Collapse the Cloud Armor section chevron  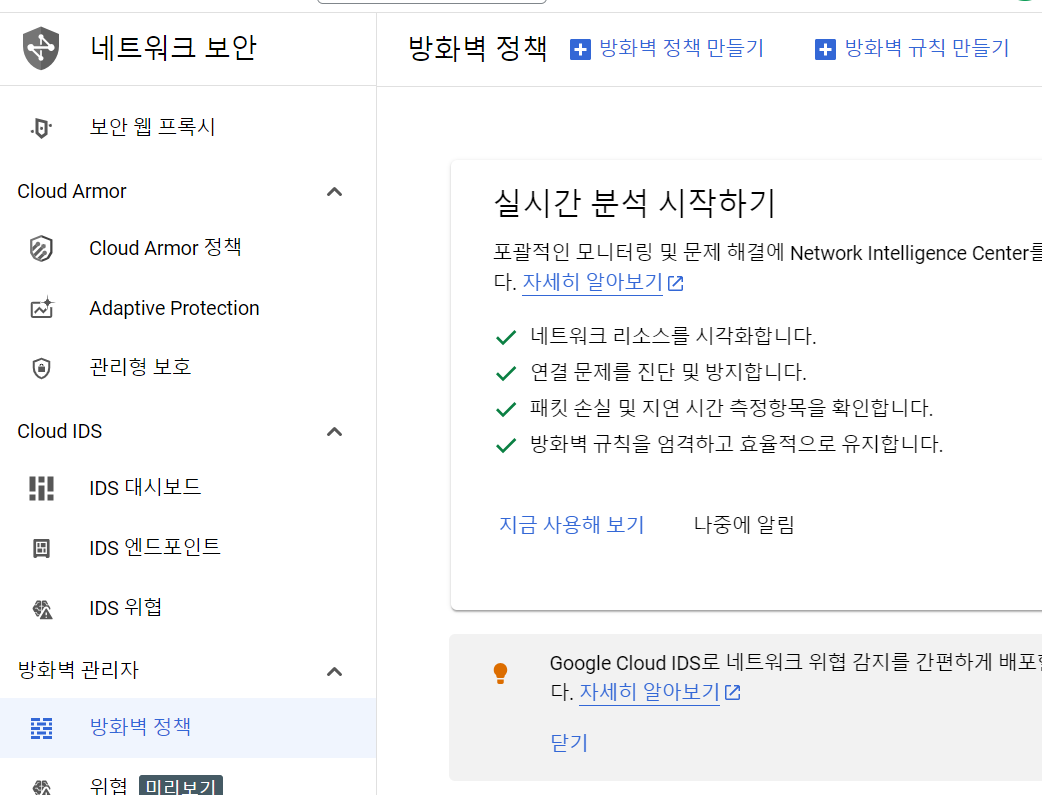(x=335, y=192)
